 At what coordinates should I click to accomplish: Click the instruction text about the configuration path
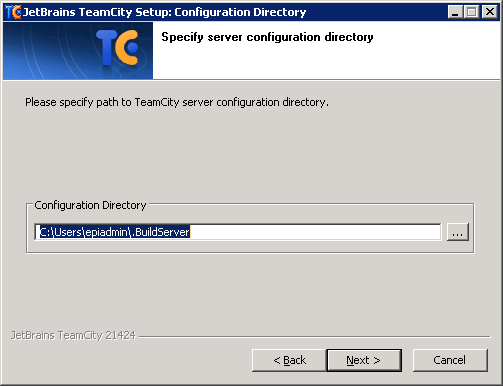(177, 102)
